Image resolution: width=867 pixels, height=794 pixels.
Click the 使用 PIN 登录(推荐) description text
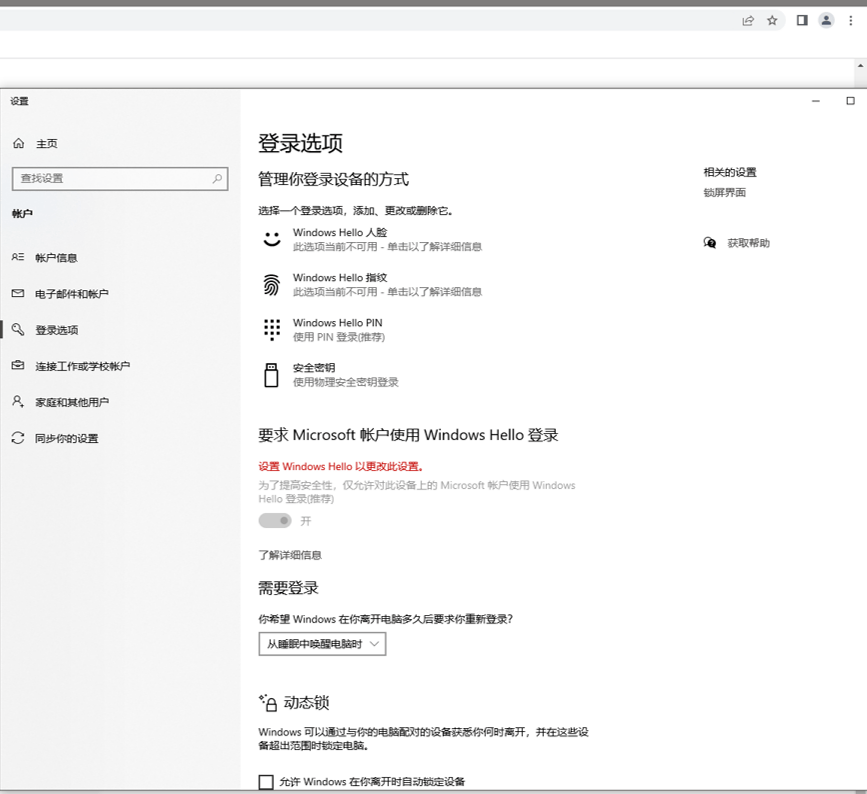[339, 337]
